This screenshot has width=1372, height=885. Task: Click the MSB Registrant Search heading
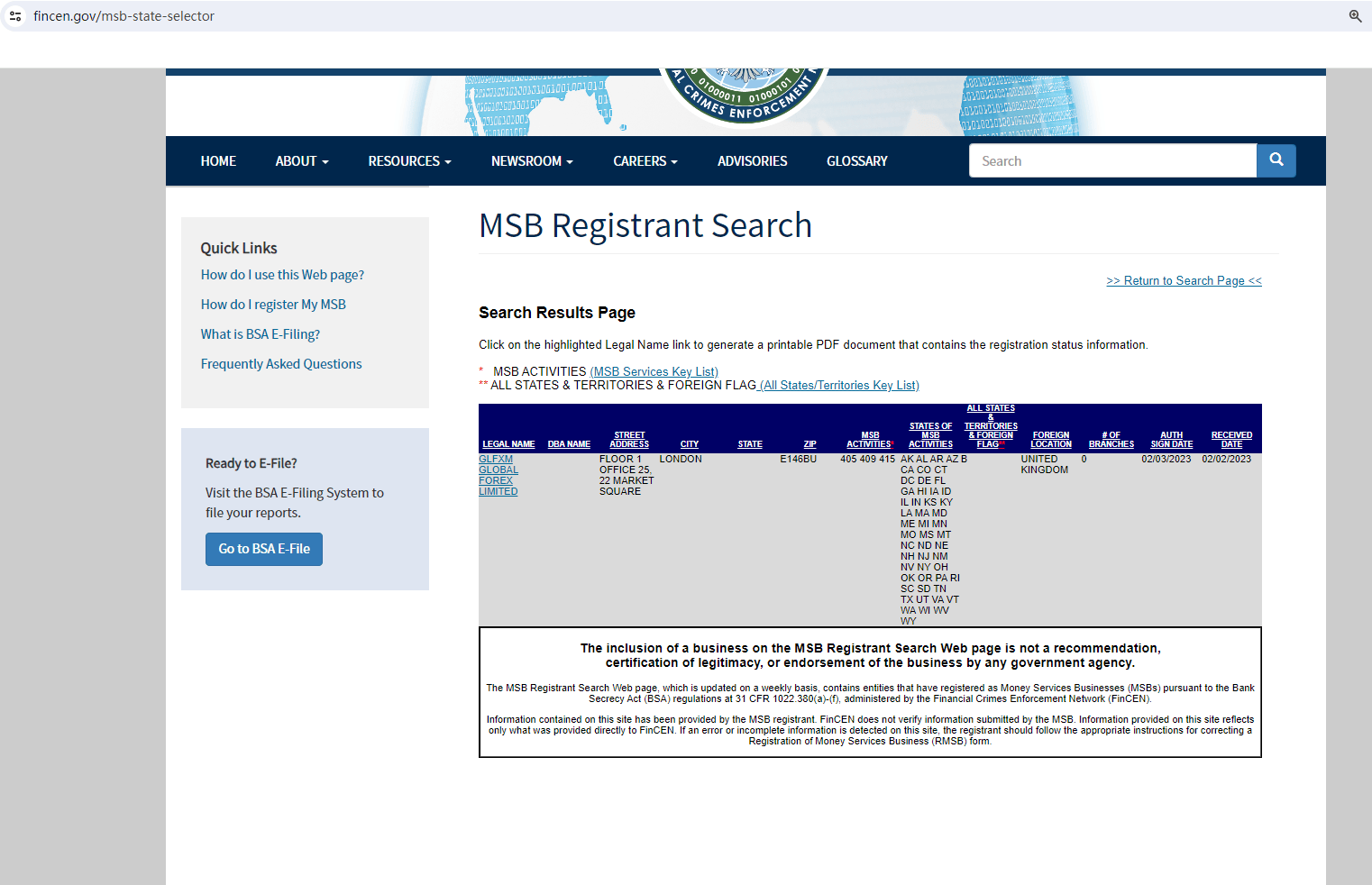(x=645, y=225)
